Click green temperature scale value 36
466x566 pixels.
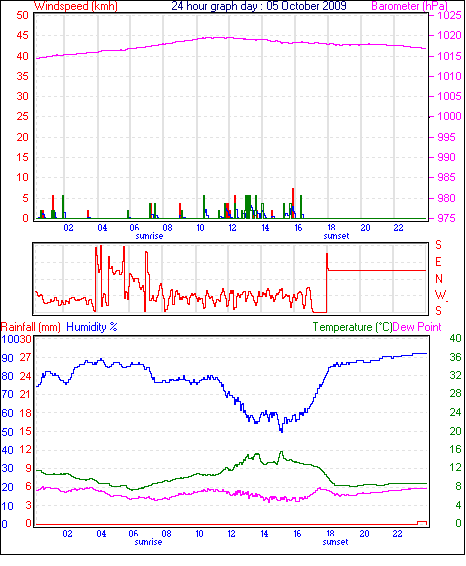coord(456,357)
